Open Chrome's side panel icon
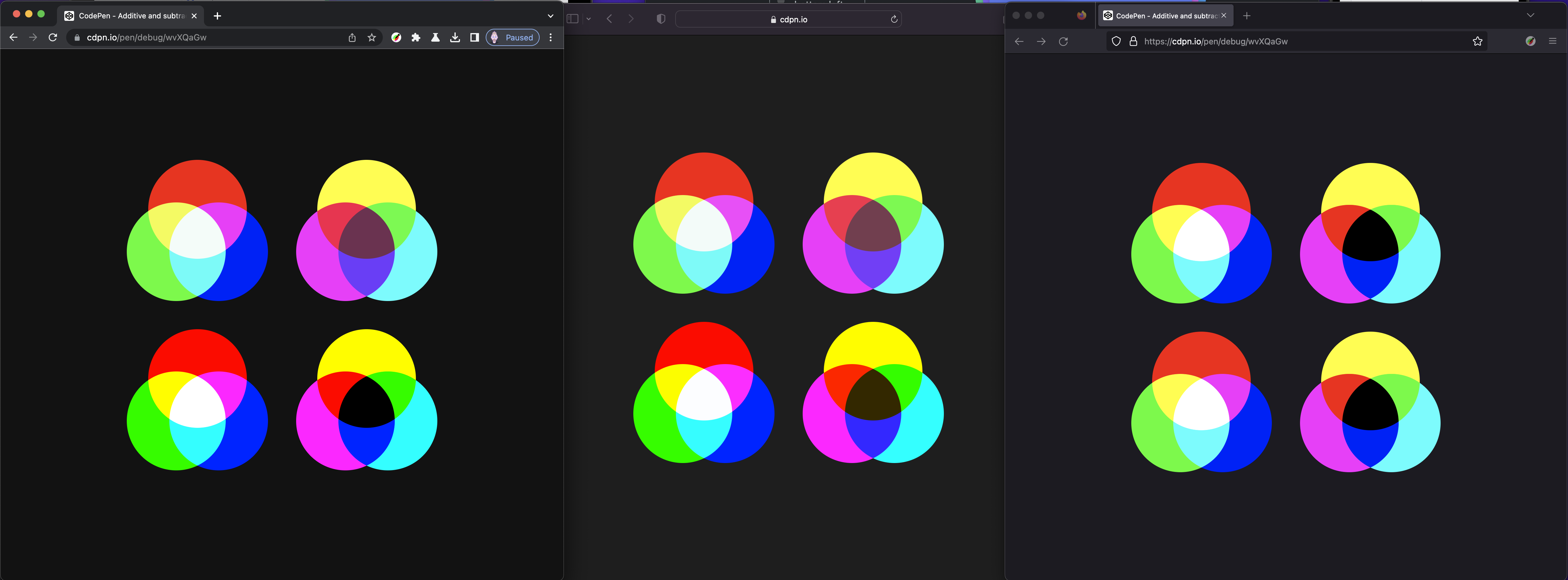The width and height of the screenshot is (1568, 580). click(x=474, y=37)
